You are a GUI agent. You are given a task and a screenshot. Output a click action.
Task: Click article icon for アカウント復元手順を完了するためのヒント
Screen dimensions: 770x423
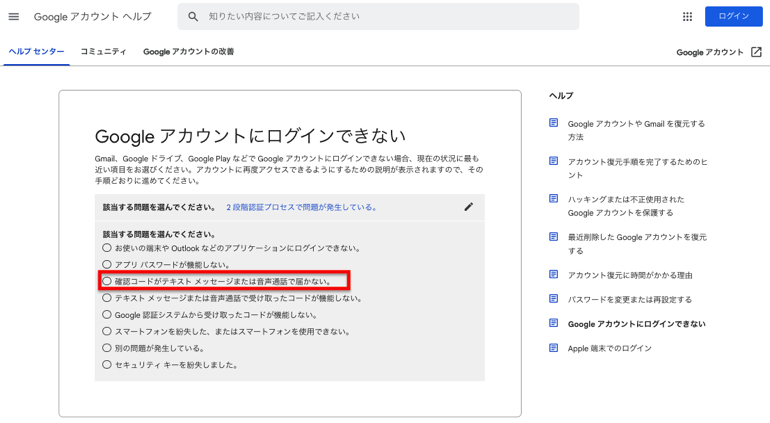[x=553, y=161]
